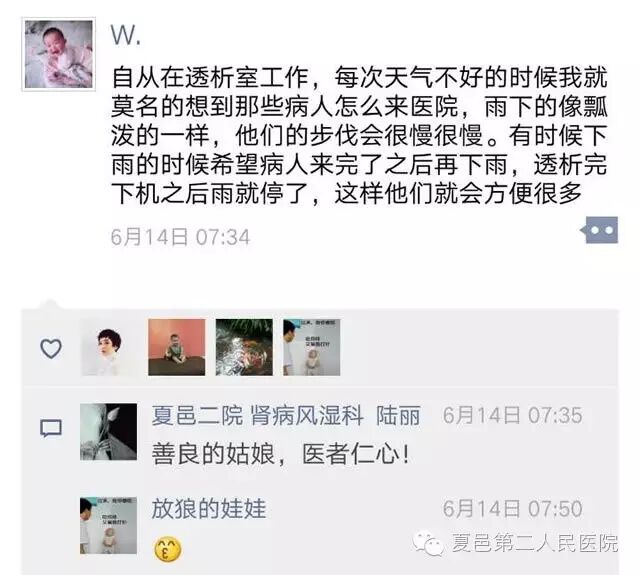Open the two-dot comment/like action button
640x575 pixels.
tap(599, 230)
